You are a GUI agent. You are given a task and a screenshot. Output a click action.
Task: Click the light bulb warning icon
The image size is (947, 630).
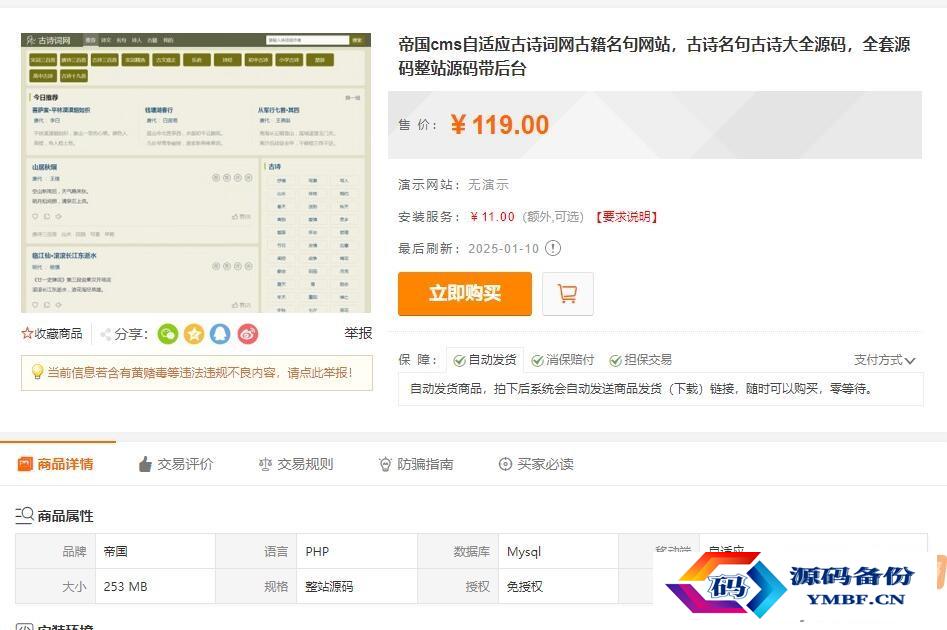37,372
